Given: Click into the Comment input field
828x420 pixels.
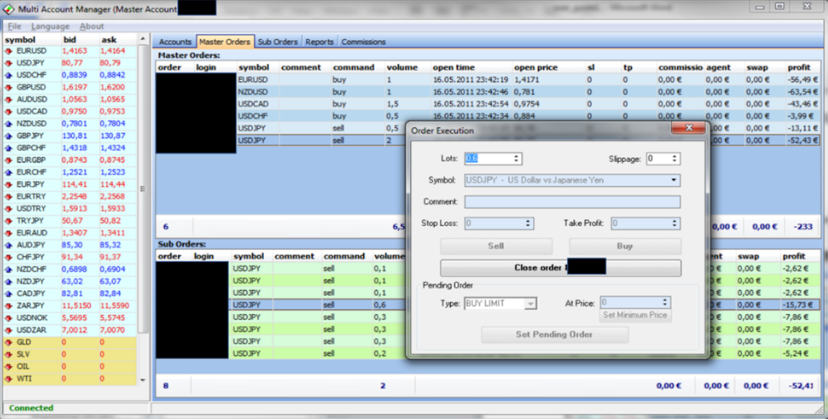Looking at the screenshot, I should 572,202.
